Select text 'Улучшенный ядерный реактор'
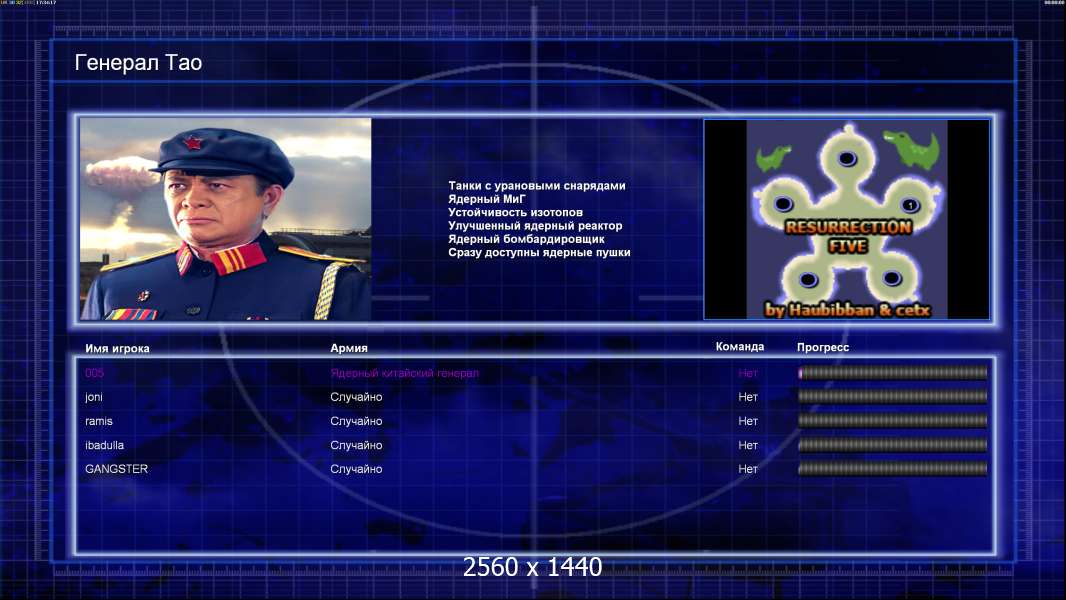1066x600 pixels. coord(535,226)
